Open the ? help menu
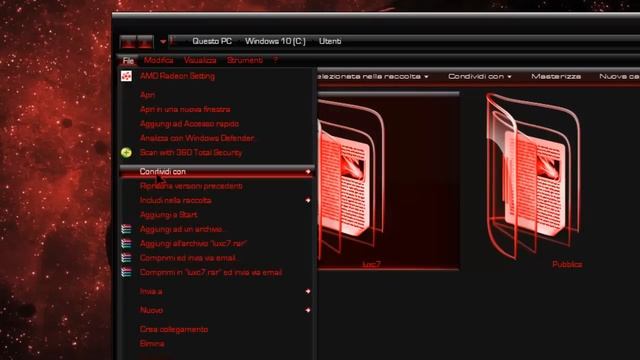This screenshot has height=360, width=640. (x=276, y=60)
